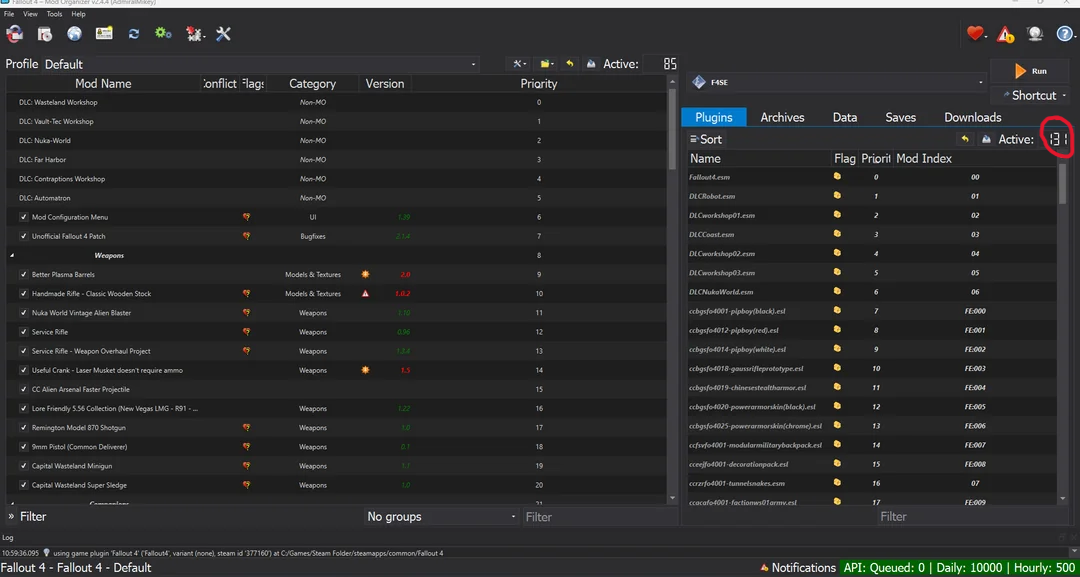
Task: Click the flag icon for DLCRobot.esm
Action: pos(838,196)
